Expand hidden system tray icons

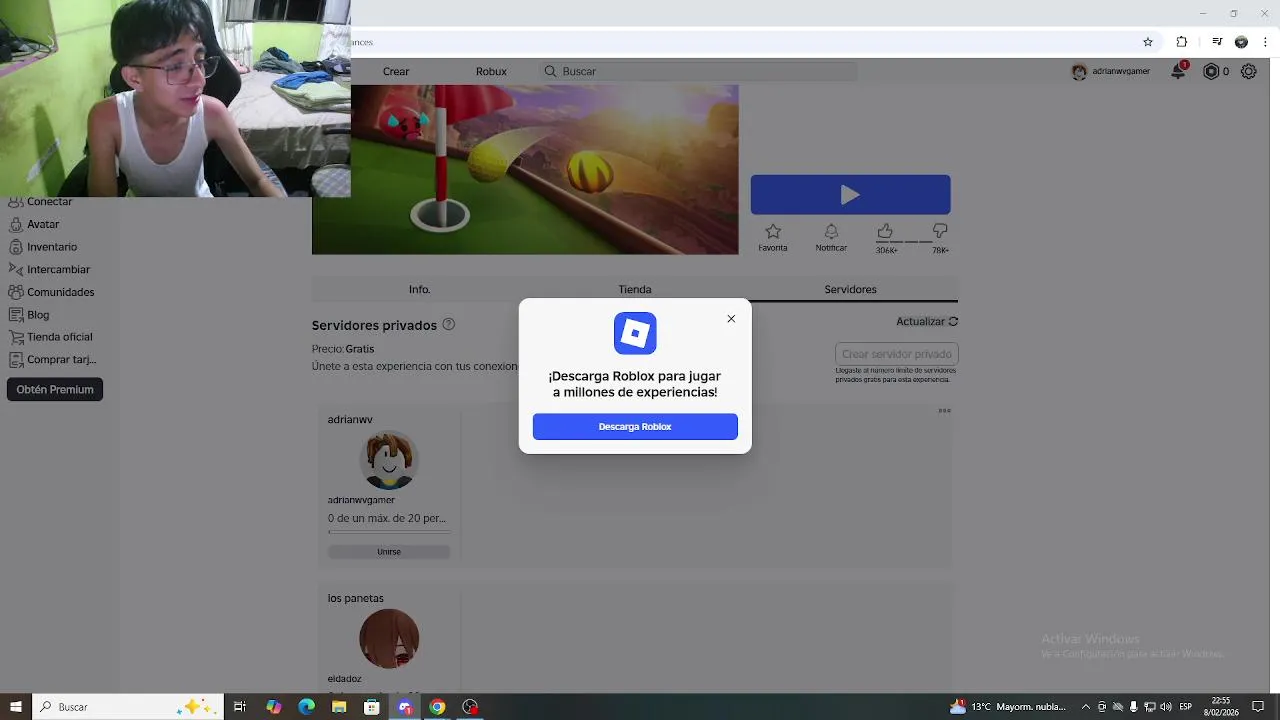(x=1086, y=707)
